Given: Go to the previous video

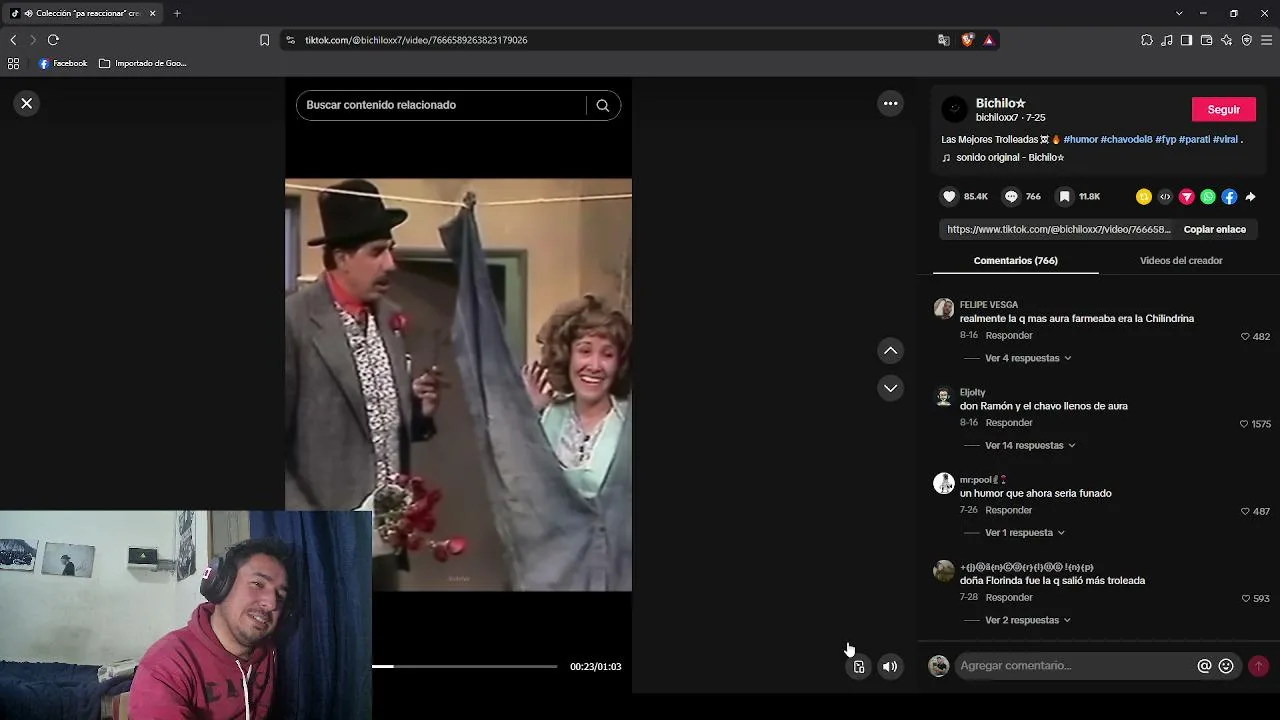Looking at the screenshot, I should pyautogui.click(x=890, y=350).
